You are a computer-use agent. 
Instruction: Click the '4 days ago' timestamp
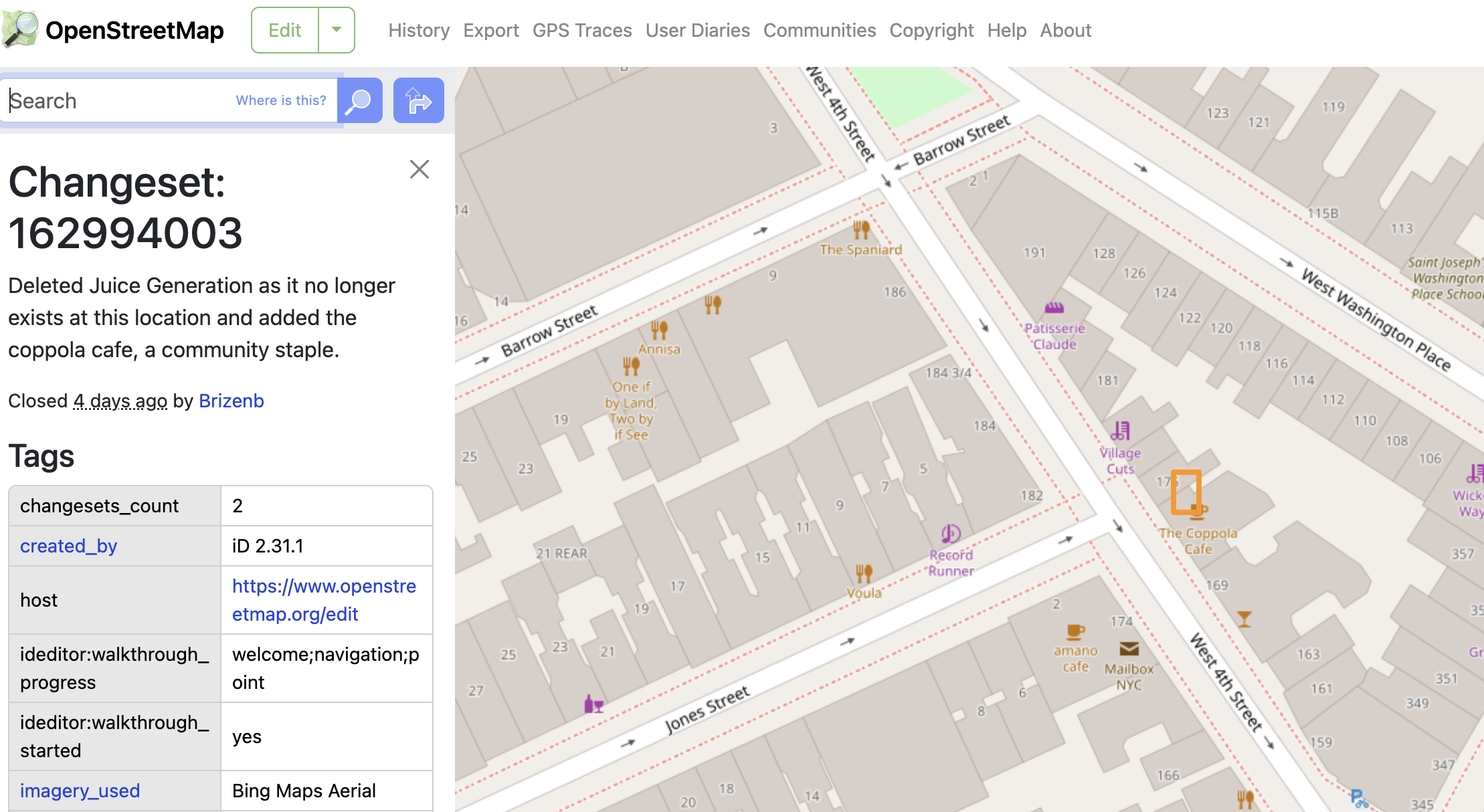(x=120, y=401)
